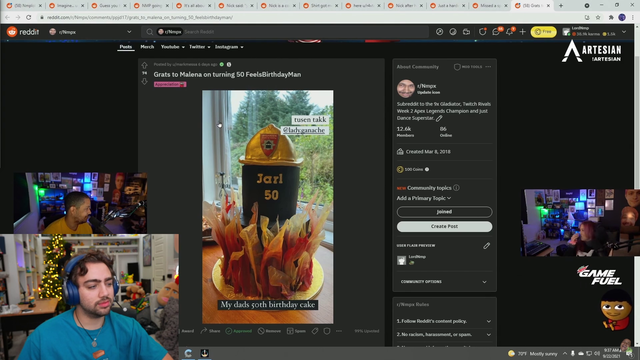Click the 500 Coins community entry
The height and width of the screenshot is (360, 640).
point(413,169)
